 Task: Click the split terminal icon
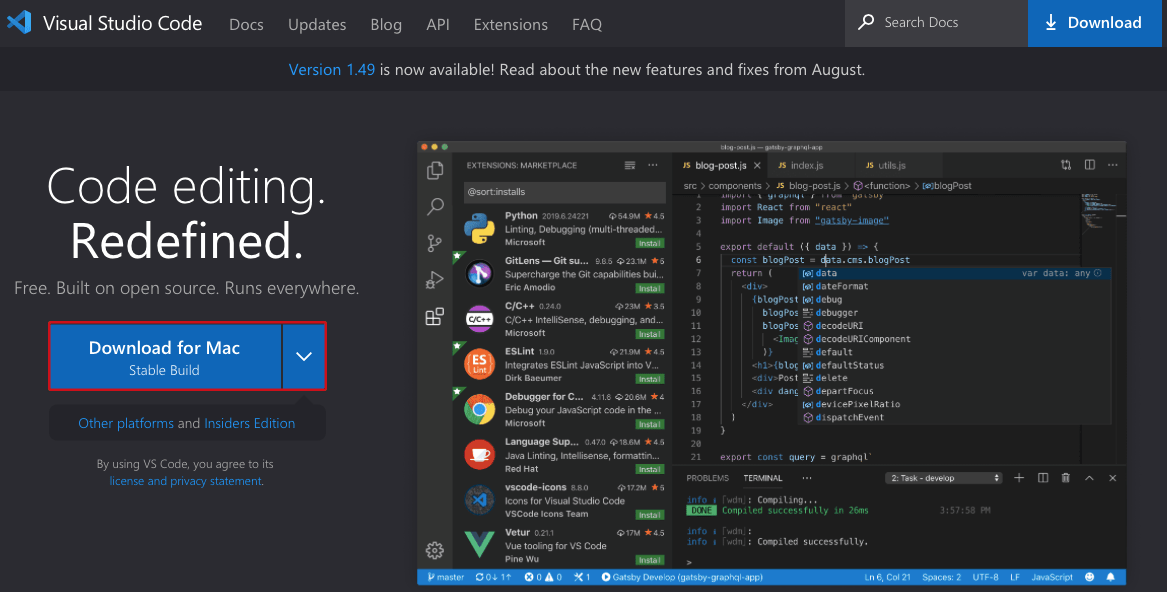tap(1042, 478)
